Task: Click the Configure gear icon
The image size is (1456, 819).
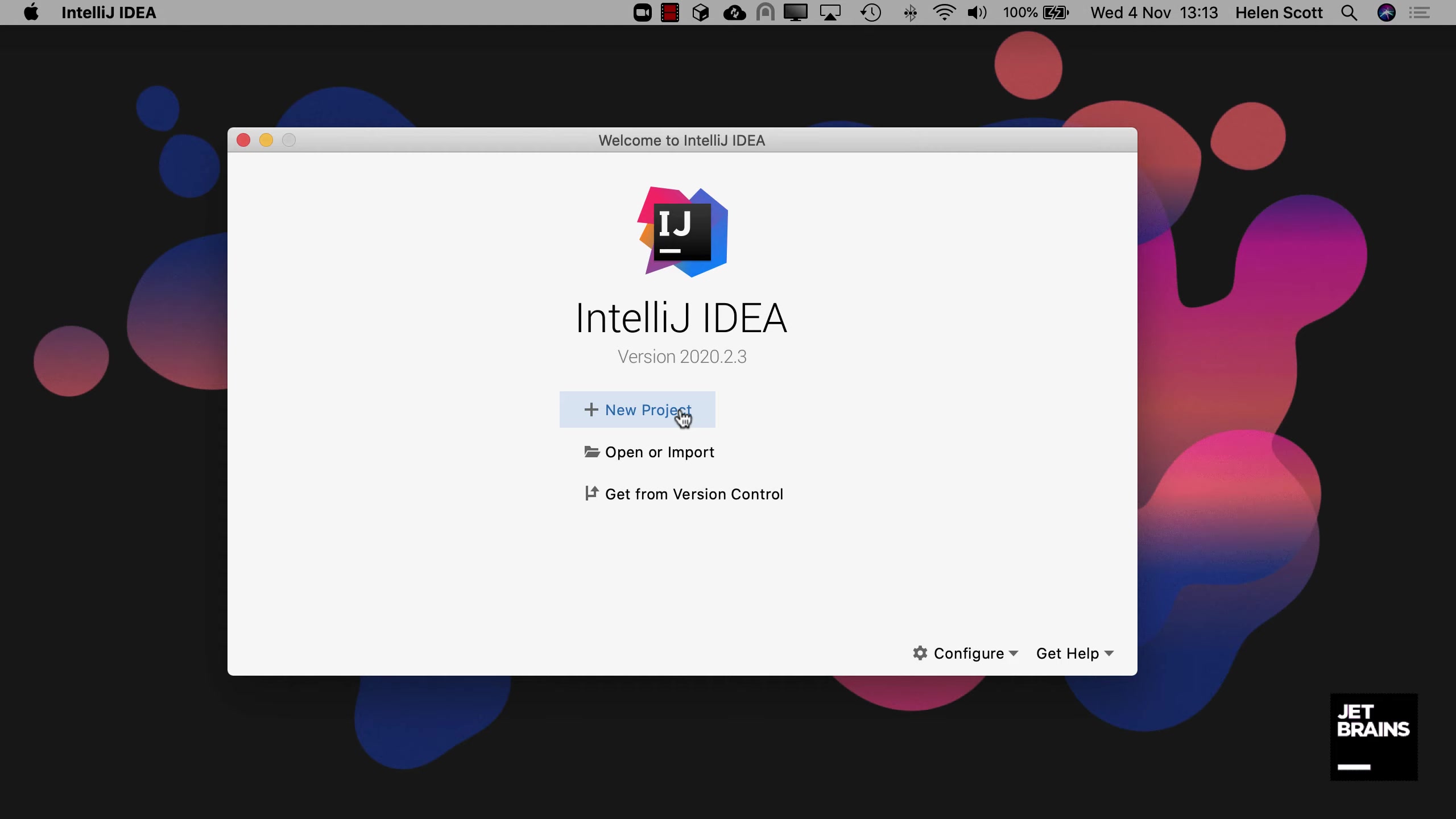Action: (x=920, y=653)
